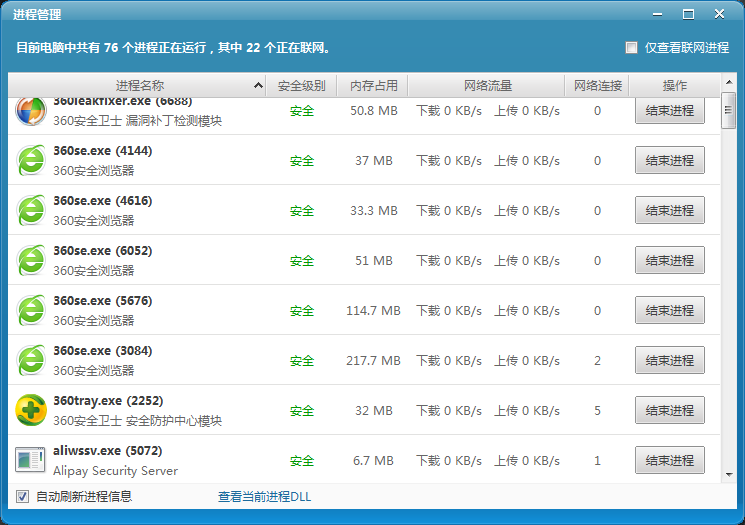Sort by 网络流量 column header
The image size is (745, 525).
coord(488,86)
